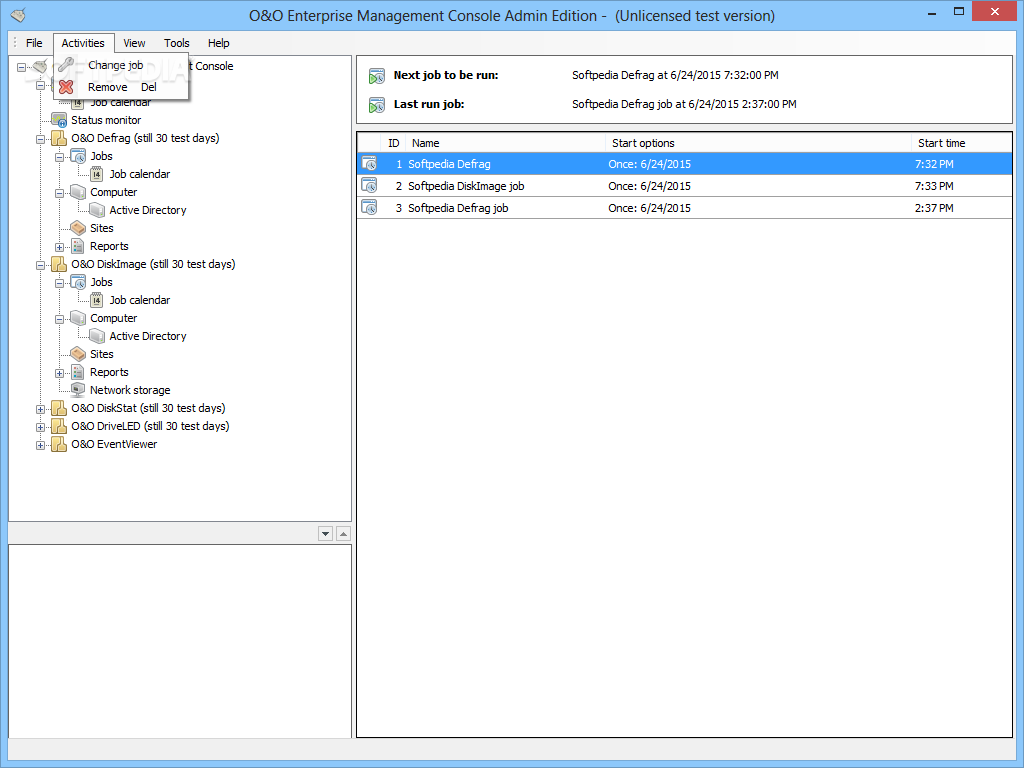Click Computer icon under O&O Defrag

pyautogui.click(x=78, y=192)
